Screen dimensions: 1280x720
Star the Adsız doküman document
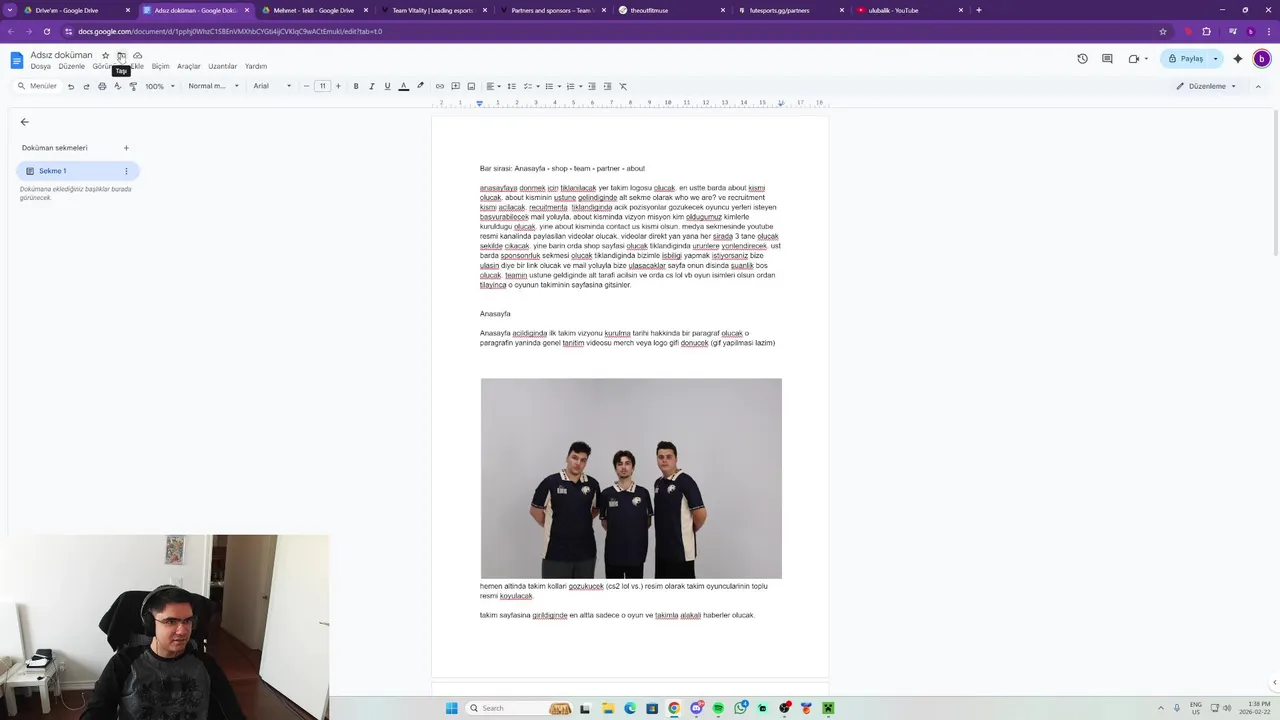pos(105,55)
